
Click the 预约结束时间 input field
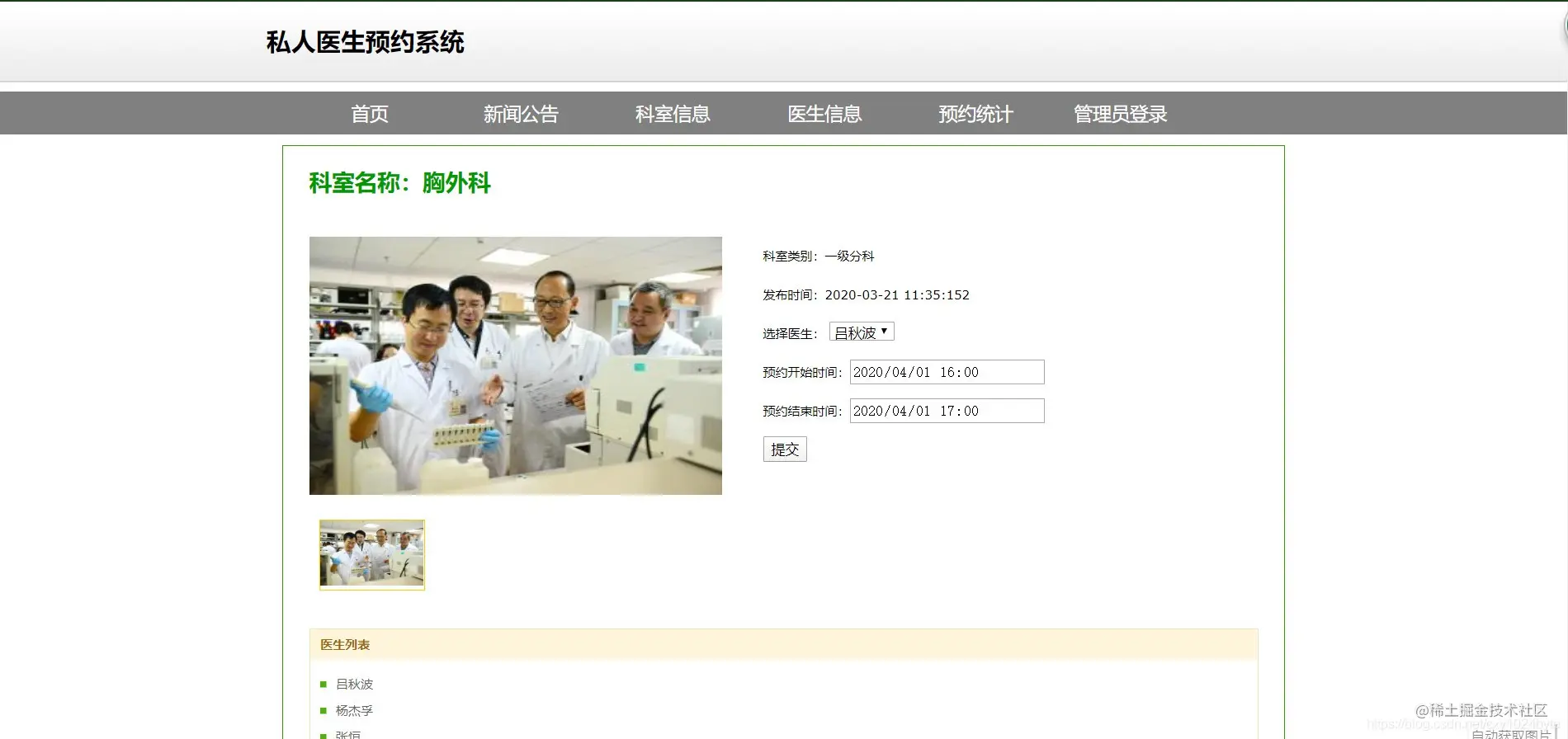click(x=947, y=411)
